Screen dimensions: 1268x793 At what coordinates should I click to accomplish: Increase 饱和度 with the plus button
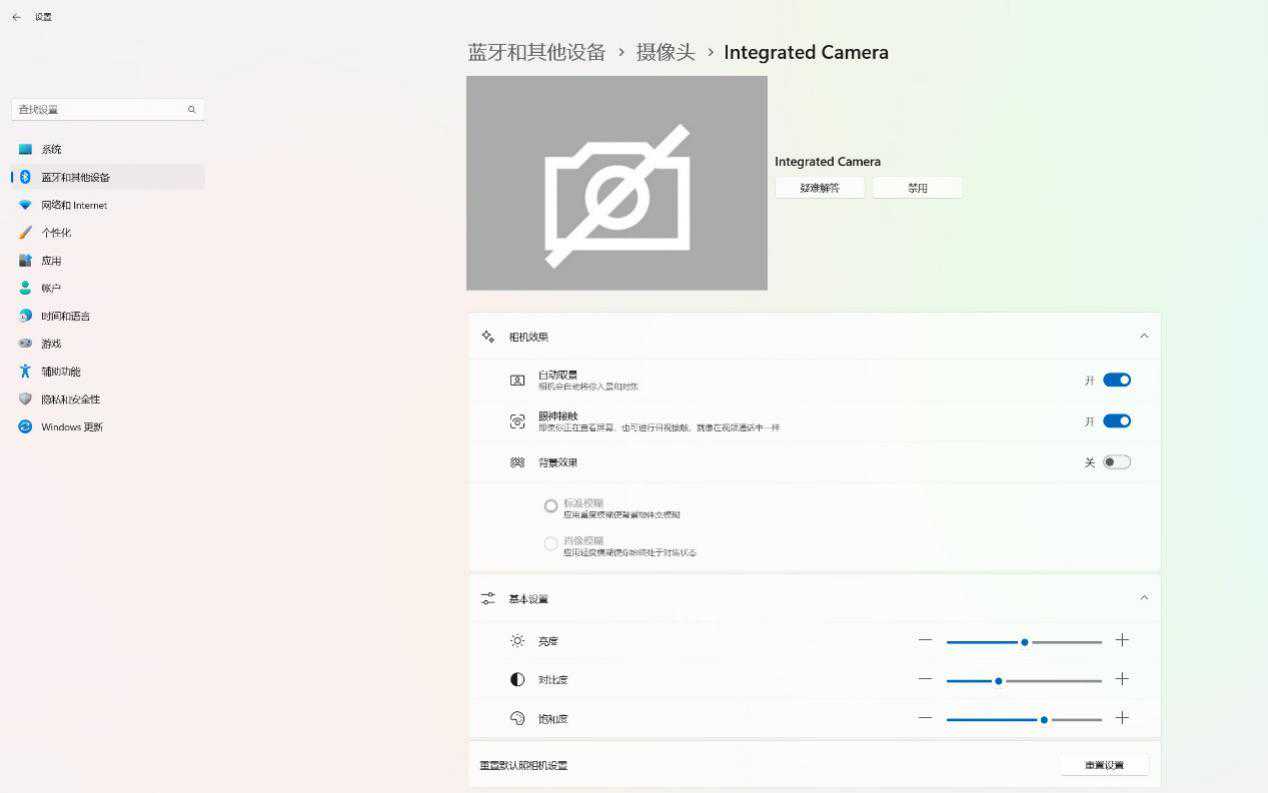[1122, 718]
